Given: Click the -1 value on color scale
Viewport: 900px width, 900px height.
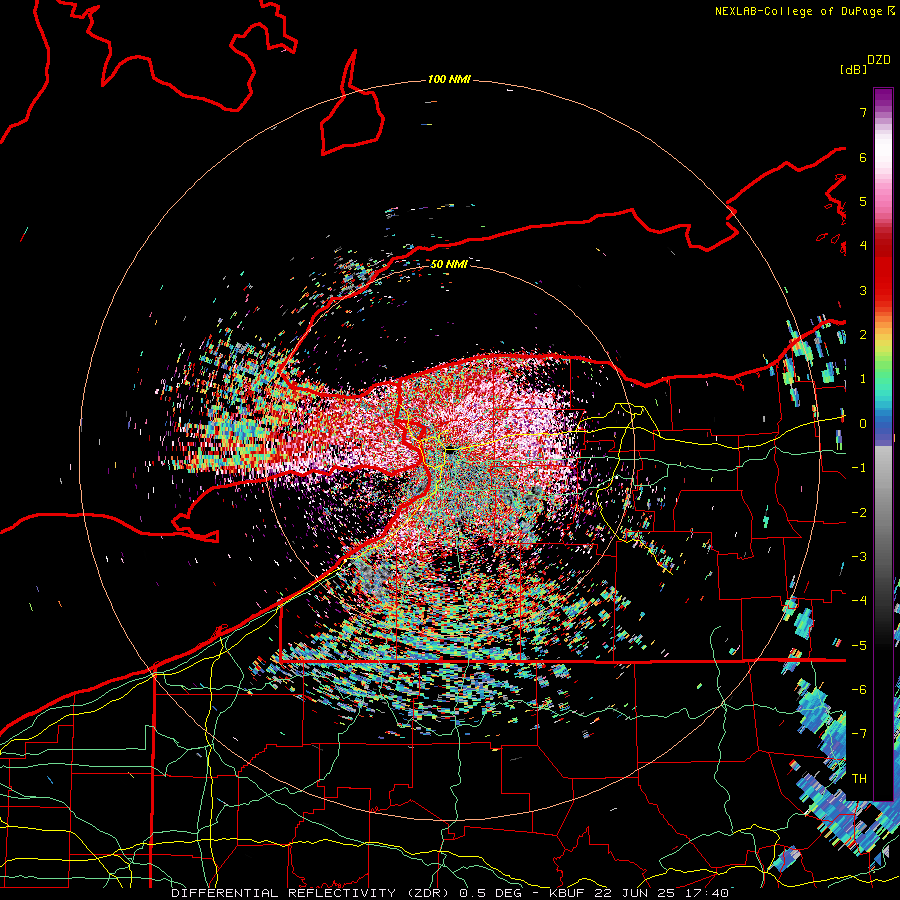Looking at the screenshot, I should [859, 468].
